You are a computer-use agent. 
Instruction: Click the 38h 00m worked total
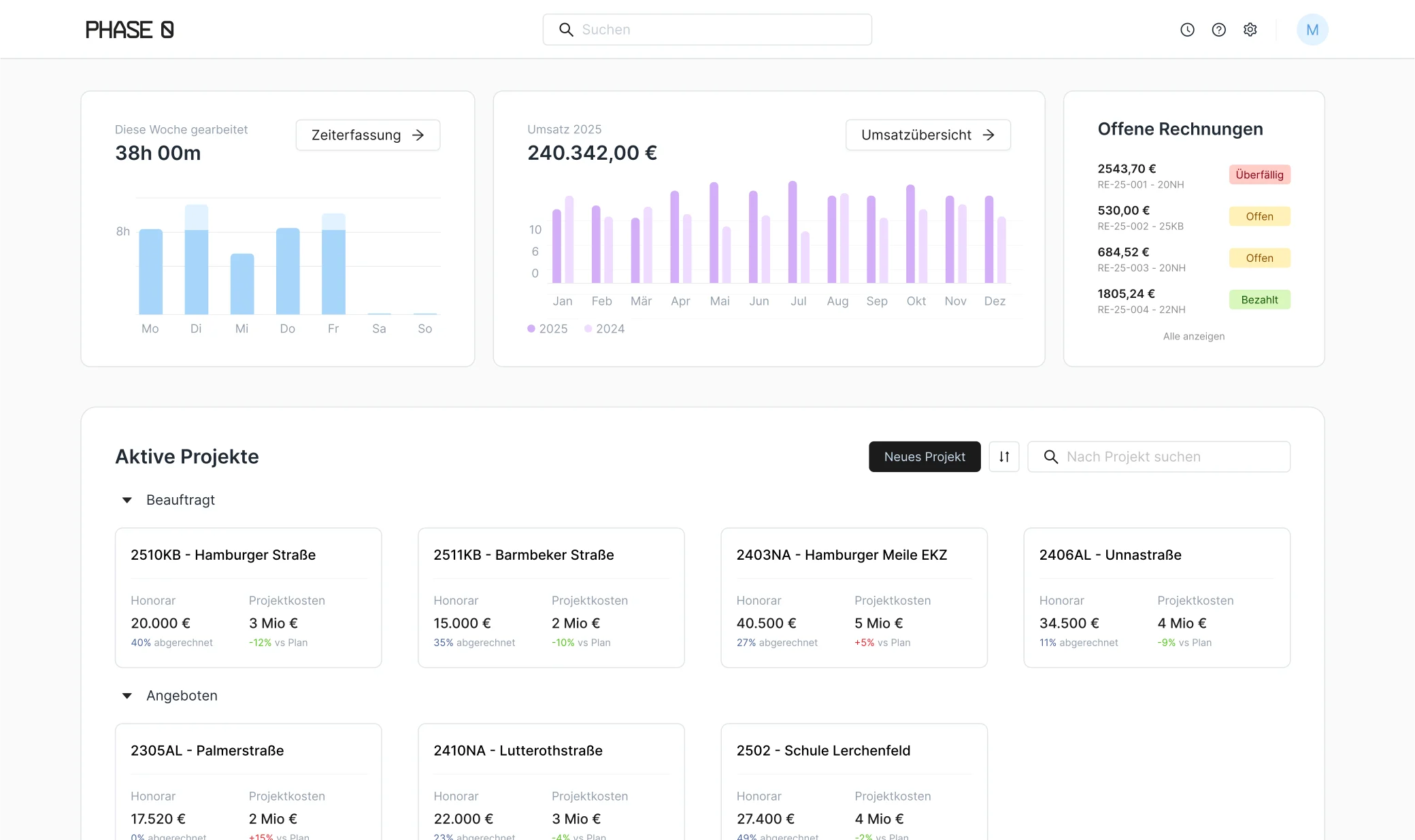(x=158, y=153)
